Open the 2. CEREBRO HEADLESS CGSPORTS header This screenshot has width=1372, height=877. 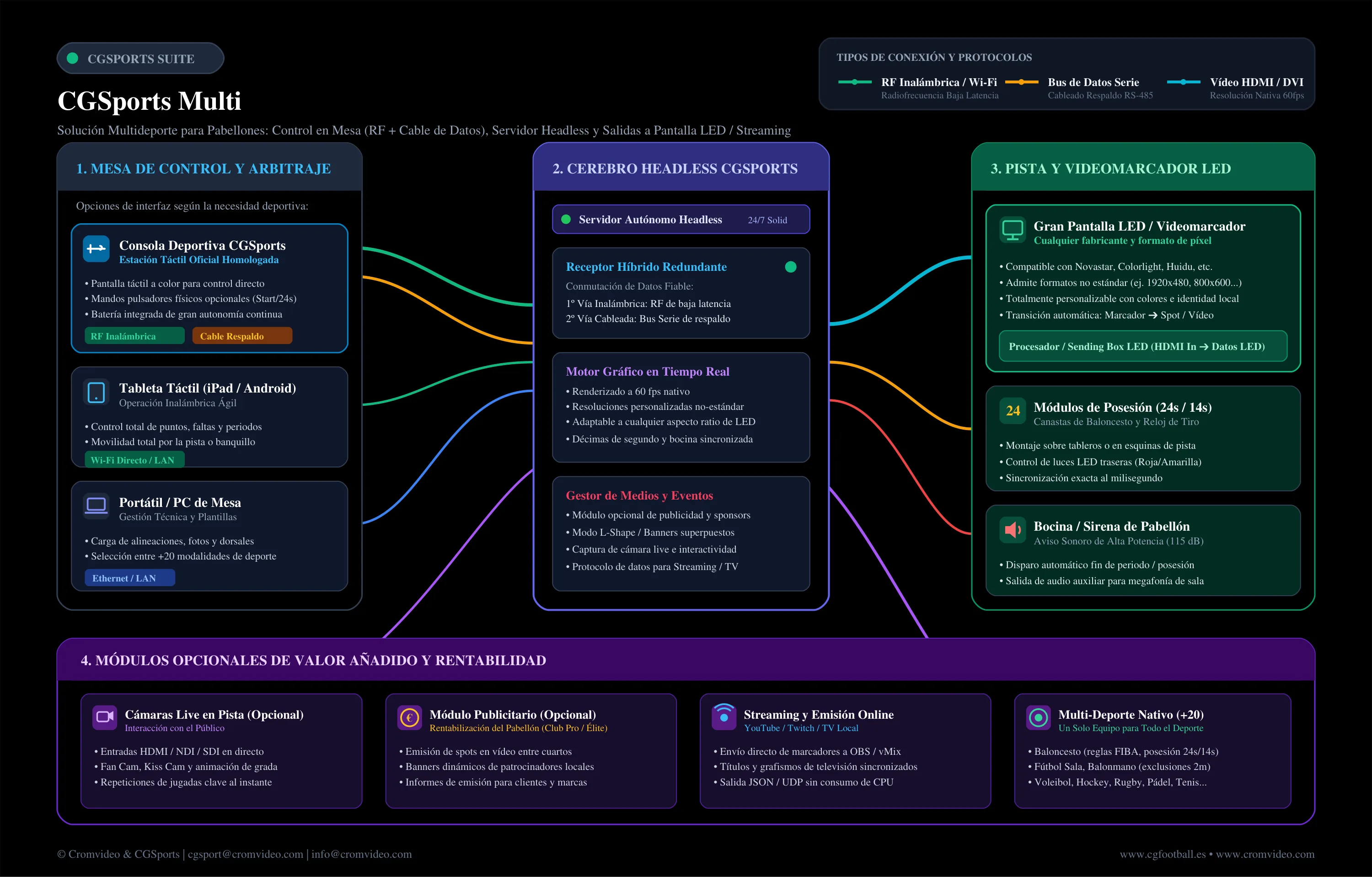click(x=681, y=167)
